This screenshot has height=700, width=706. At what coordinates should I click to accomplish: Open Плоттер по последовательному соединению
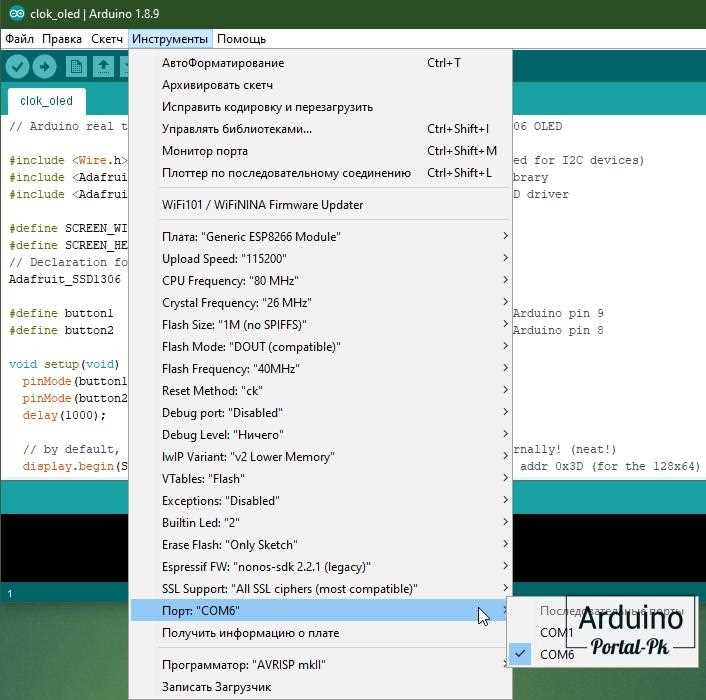[321, 173]
